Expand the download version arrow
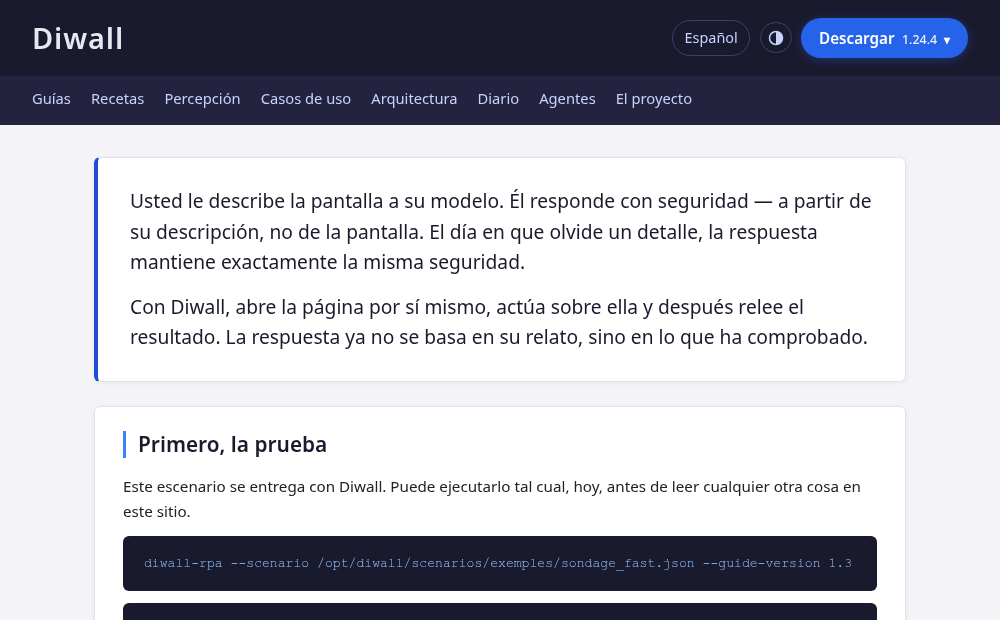Screen dimensions: 1000x620 [947, 40]
